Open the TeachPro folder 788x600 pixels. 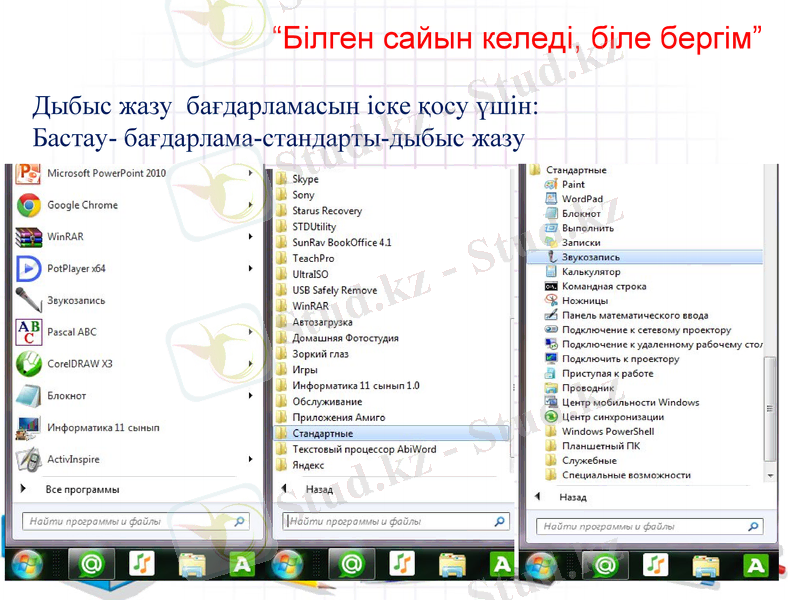(x=305, y=258)
